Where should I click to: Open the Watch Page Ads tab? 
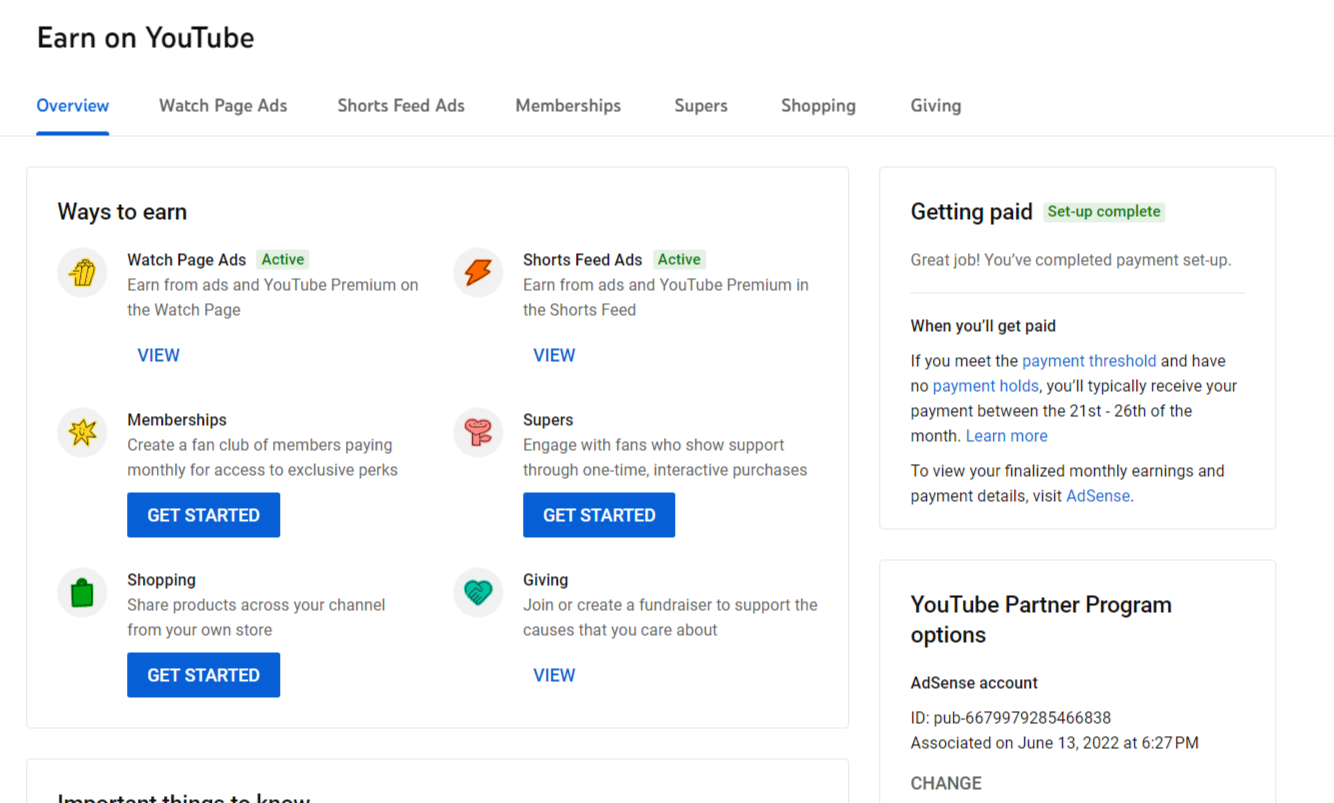click(223, 106)
